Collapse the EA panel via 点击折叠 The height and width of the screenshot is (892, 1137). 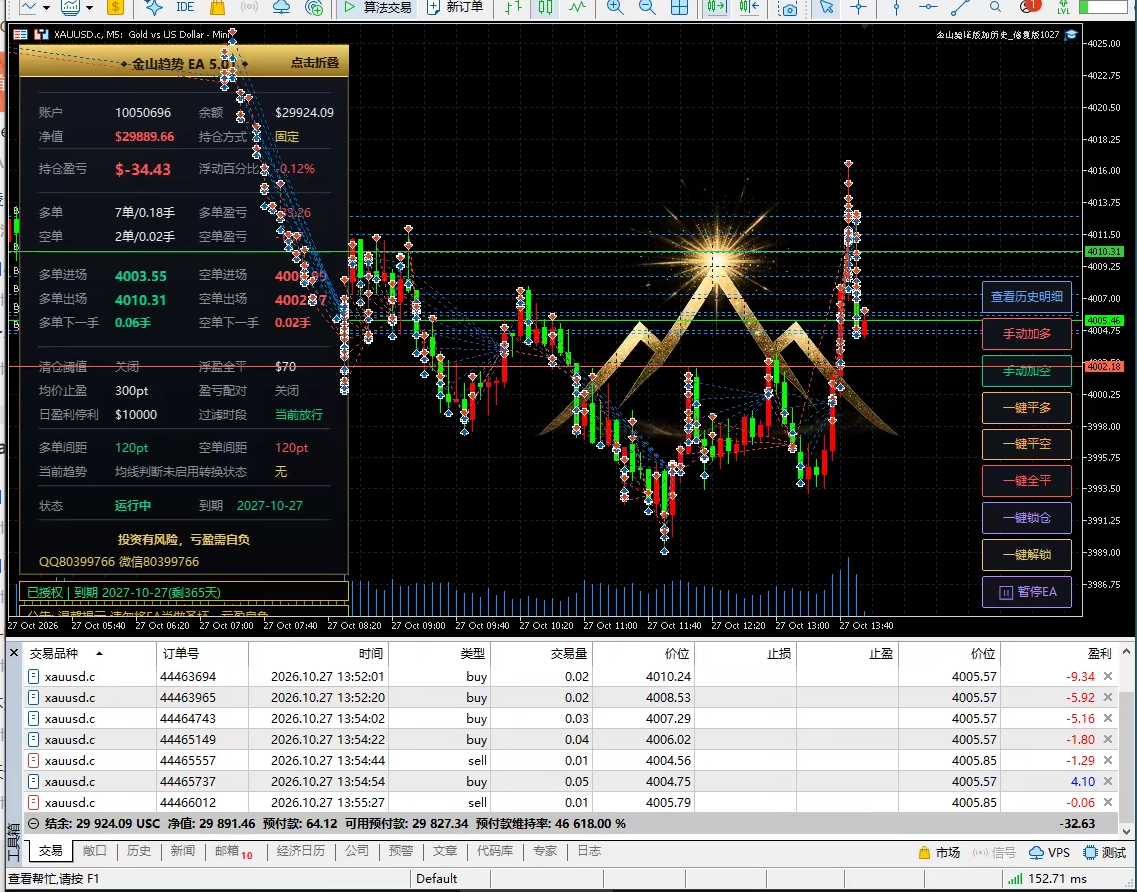(315, 63)
